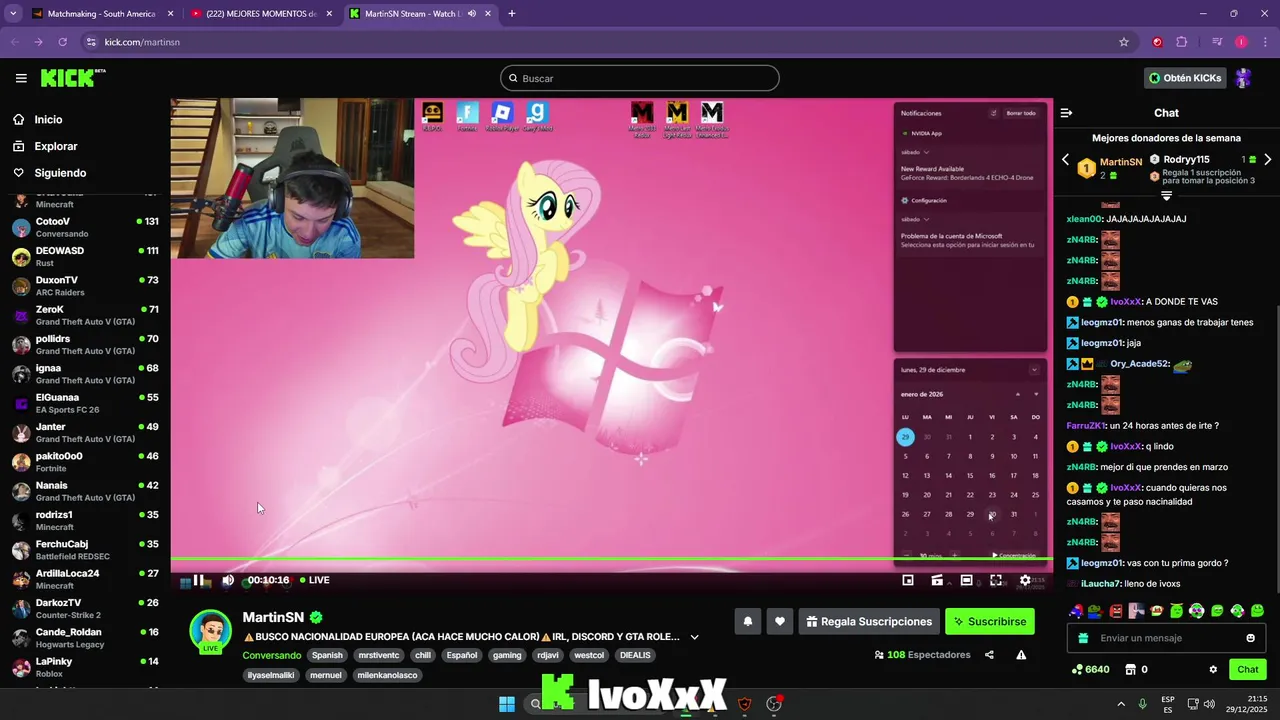Select ElGuanaa streamer in sidebar

tap(85, 403)
